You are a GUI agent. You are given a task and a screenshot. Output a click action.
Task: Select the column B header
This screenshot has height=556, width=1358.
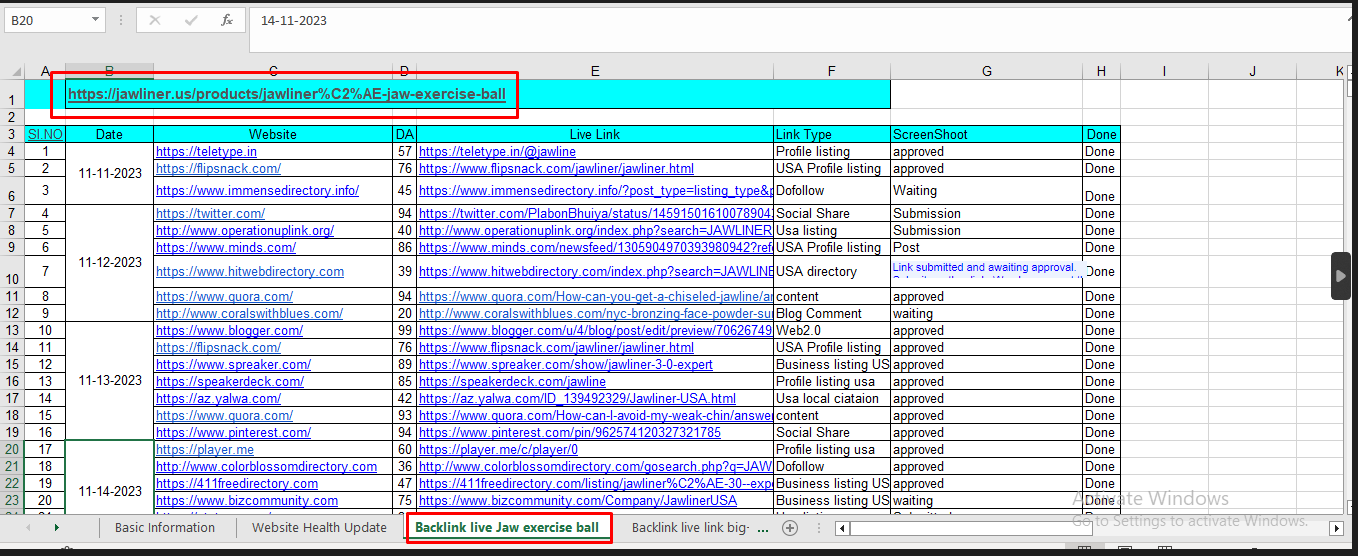pos(109,71)
